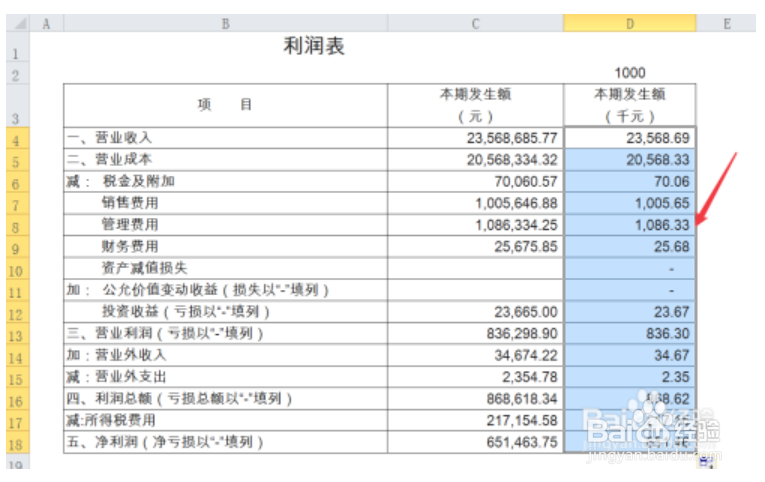The height and width of the screenshot is (482, 765).
Task: Click the 23.67 cell in column D
Action: click(630, 312)
